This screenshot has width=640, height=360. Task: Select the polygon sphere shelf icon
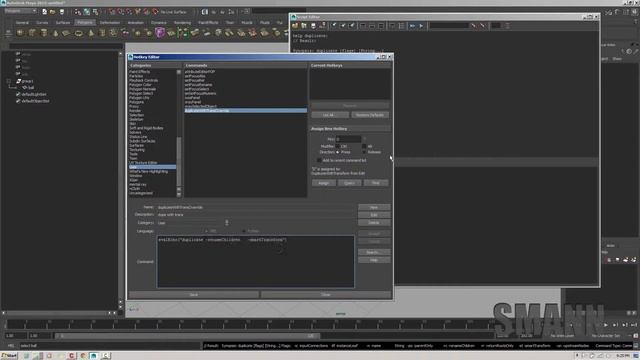tap(20, 33)
